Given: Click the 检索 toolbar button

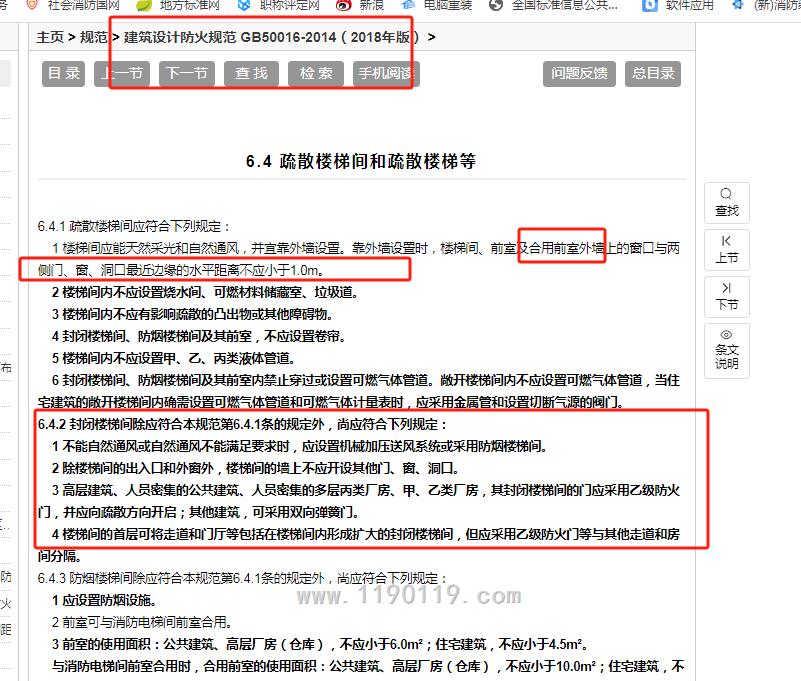Looking at the screenshot, I should coord(316,74).
